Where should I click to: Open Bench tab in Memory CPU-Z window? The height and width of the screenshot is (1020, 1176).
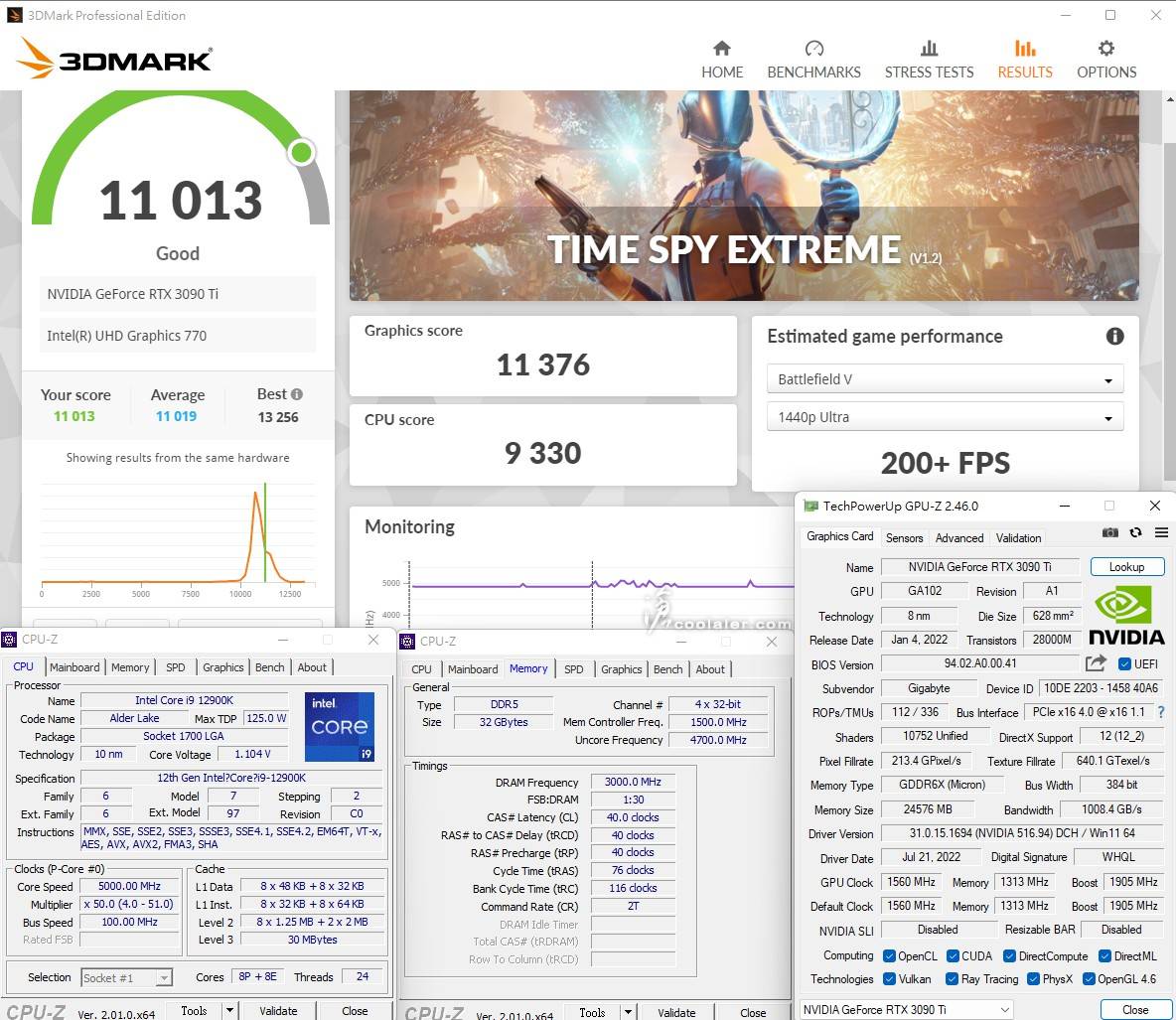667,669
